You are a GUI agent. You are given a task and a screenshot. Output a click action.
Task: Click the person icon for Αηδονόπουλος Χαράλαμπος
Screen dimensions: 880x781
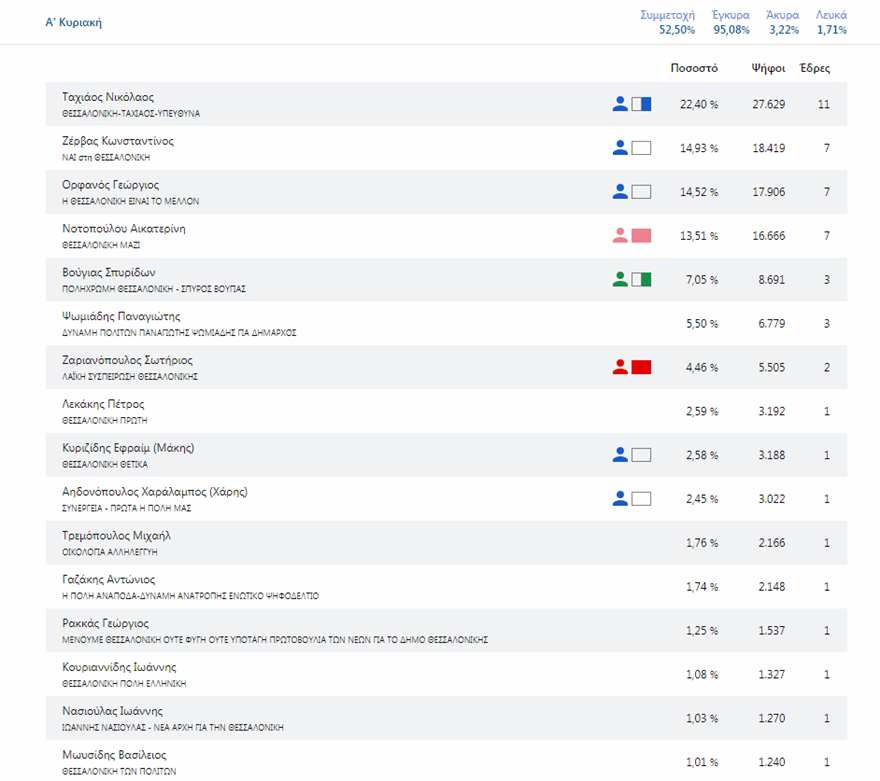(620, 498)
